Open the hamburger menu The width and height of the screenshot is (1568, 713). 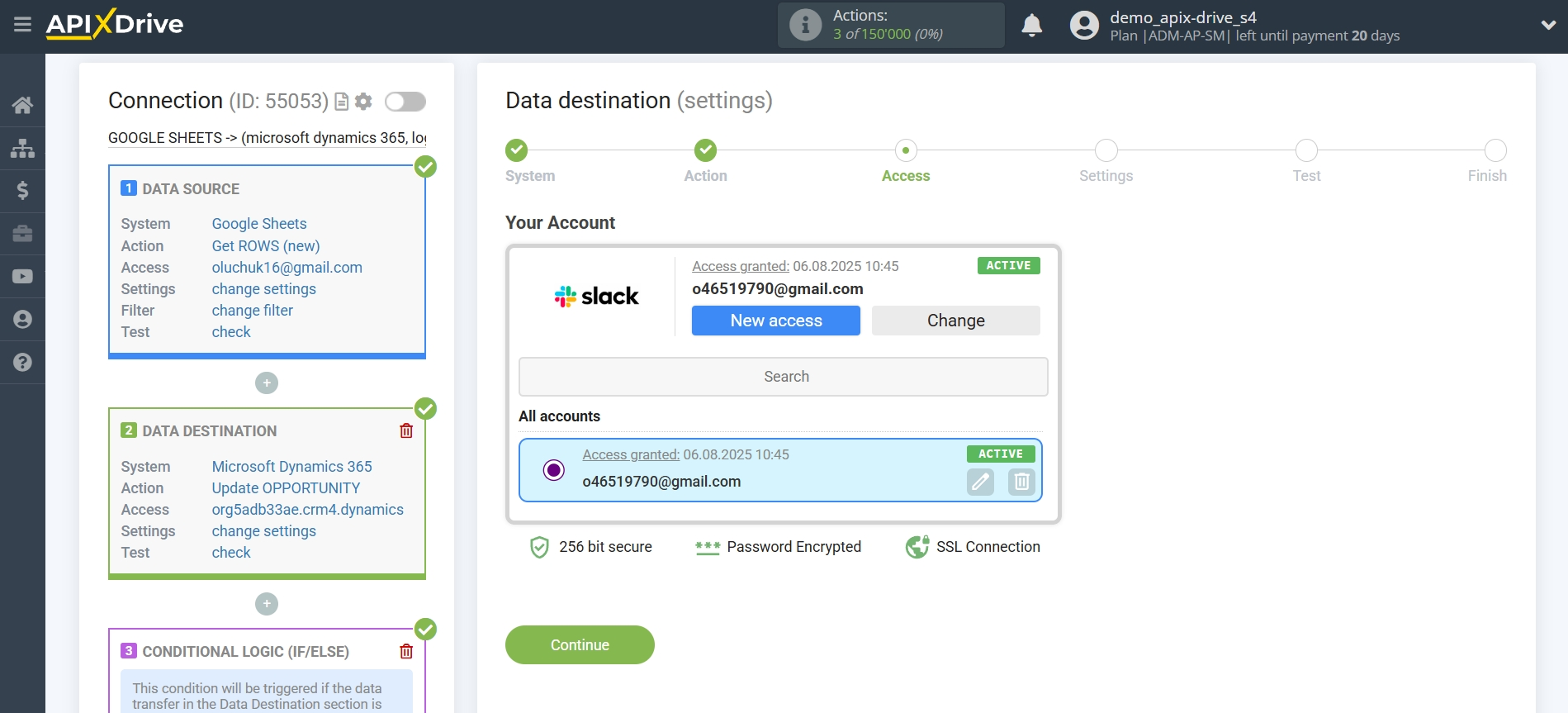[22, 24]
